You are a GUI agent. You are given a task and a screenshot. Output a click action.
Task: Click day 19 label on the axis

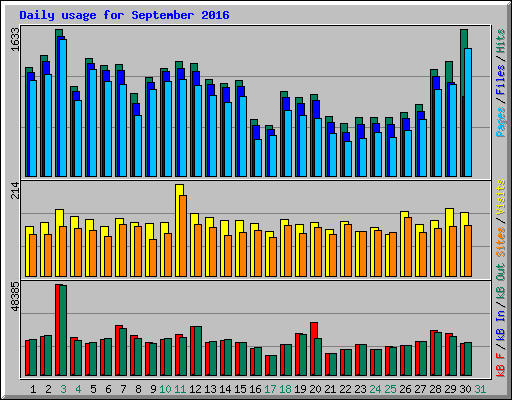300,389
